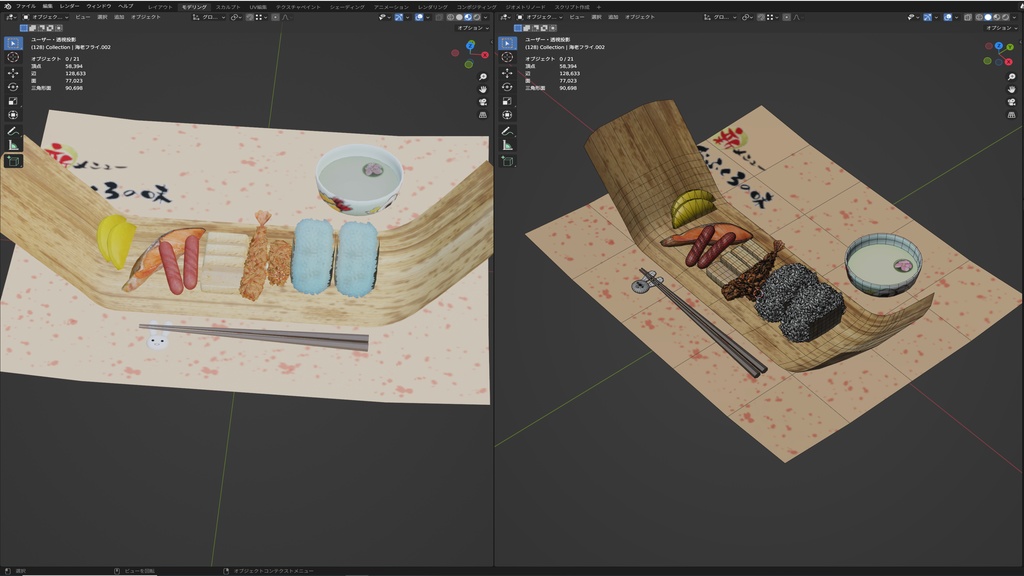The width and height of the screenshot is (1024, 576).
Task: Open object mode dropdown in right viewport
Action: tap(539, 17)
